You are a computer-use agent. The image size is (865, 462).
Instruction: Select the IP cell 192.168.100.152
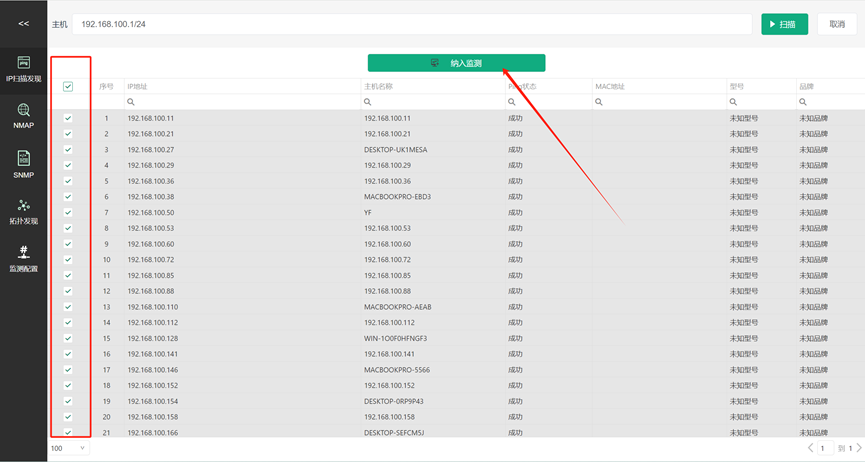click(152, 385)
